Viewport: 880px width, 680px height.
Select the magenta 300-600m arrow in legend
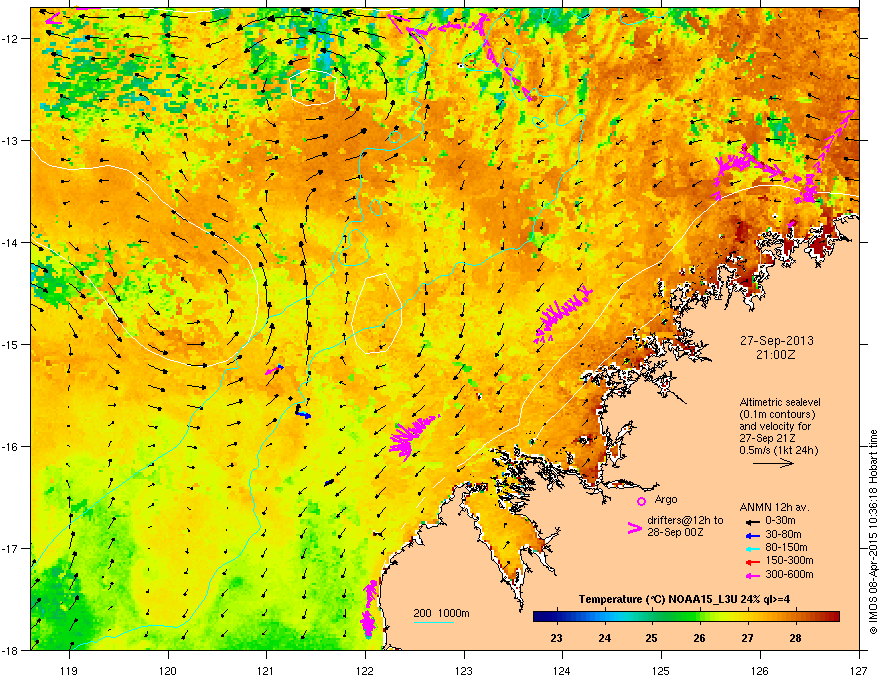click(x=752, y=575)
